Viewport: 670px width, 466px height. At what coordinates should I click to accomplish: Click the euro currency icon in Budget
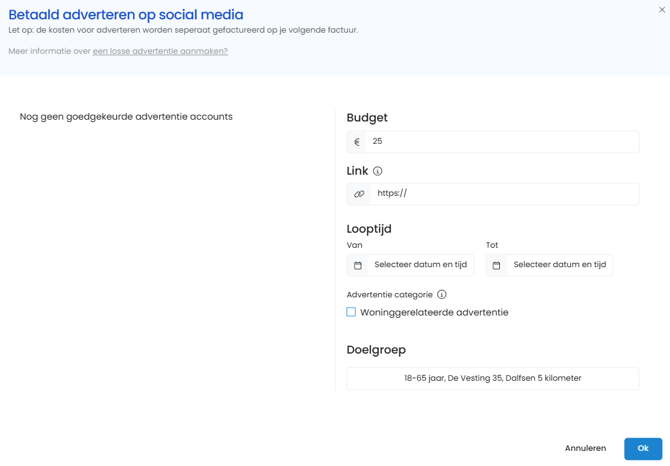point(357,142)
